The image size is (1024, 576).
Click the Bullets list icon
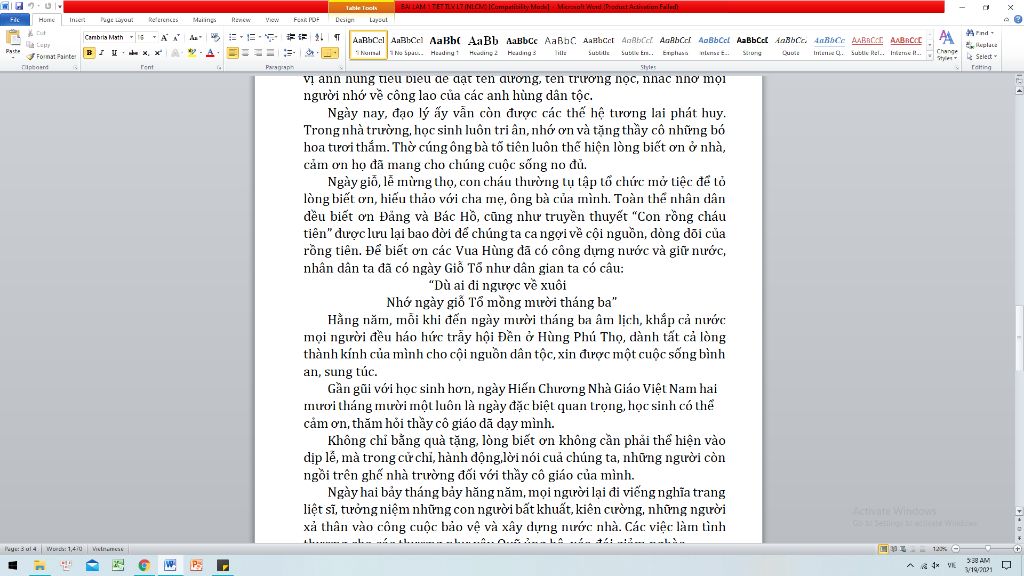[x=233, y=38]
